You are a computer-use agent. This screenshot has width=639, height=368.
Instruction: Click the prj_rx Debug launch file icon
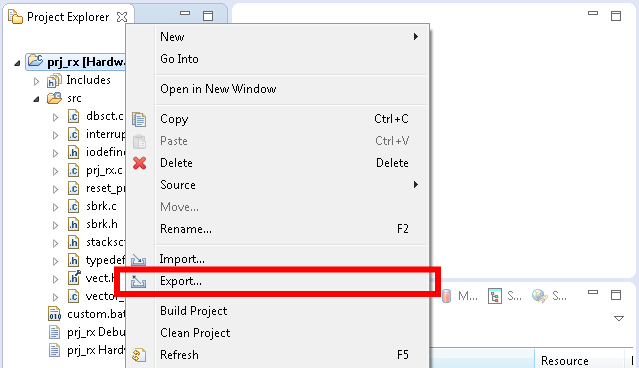(x=54, y=332)
